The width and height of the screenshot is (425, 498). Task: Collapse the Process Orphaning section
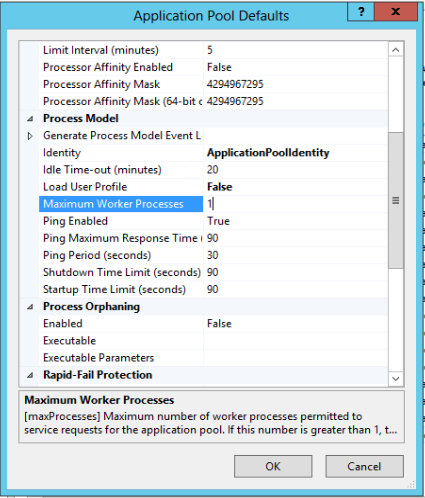tap(30, 307)
